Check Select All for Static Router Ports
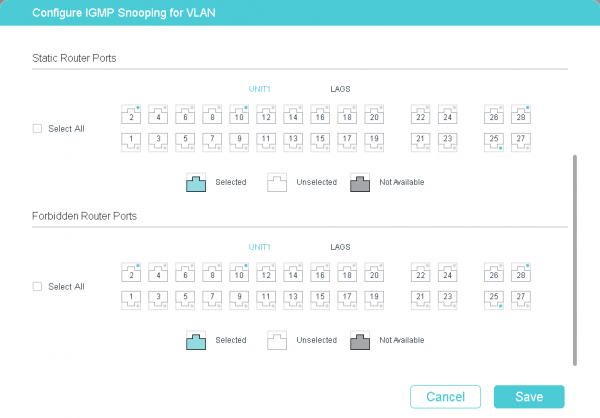Image resolution: width=600 pixels, height=418 pixels. coord(37,129)
